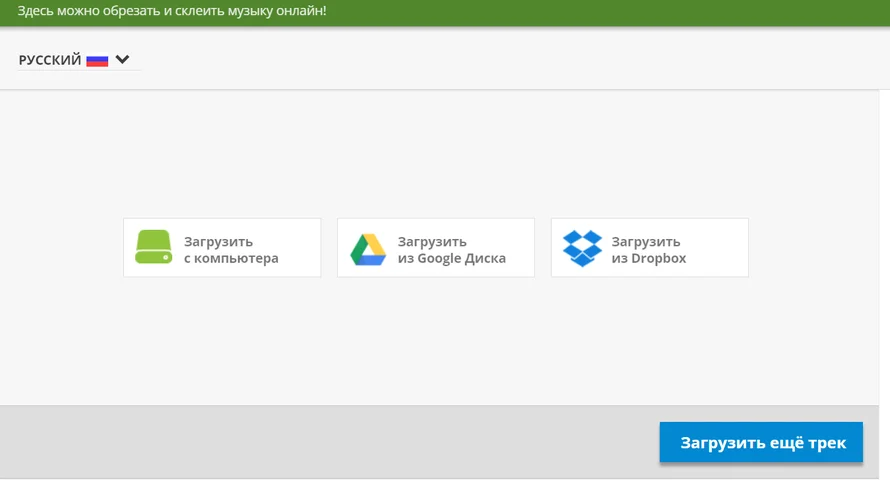The height and width of the screenshot is (480, 890).
Task: Open the РУССКИЙ language selector
Action: 79,60
